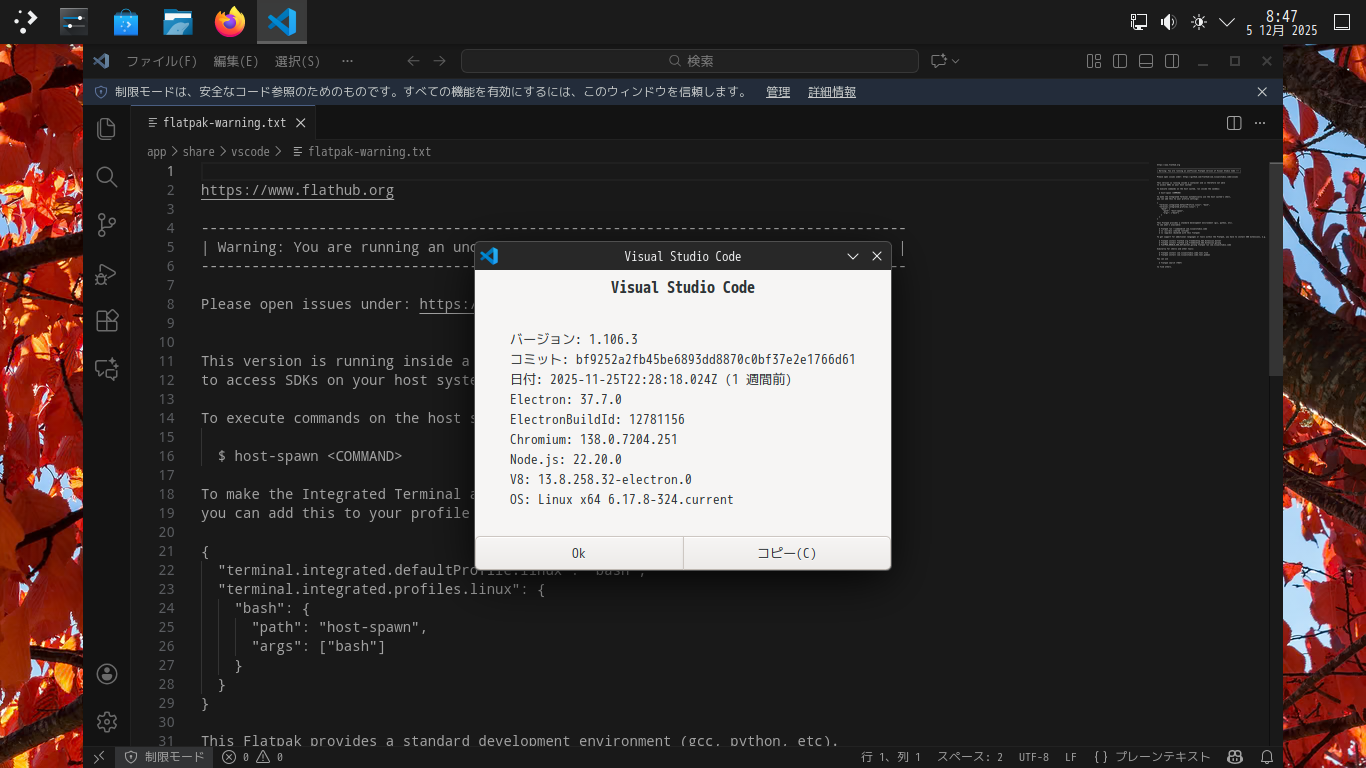The height and width of the screenshot is (768, 1366).
Task: Click the 詳細情報 link in trust banner
Action: (832, 92)
